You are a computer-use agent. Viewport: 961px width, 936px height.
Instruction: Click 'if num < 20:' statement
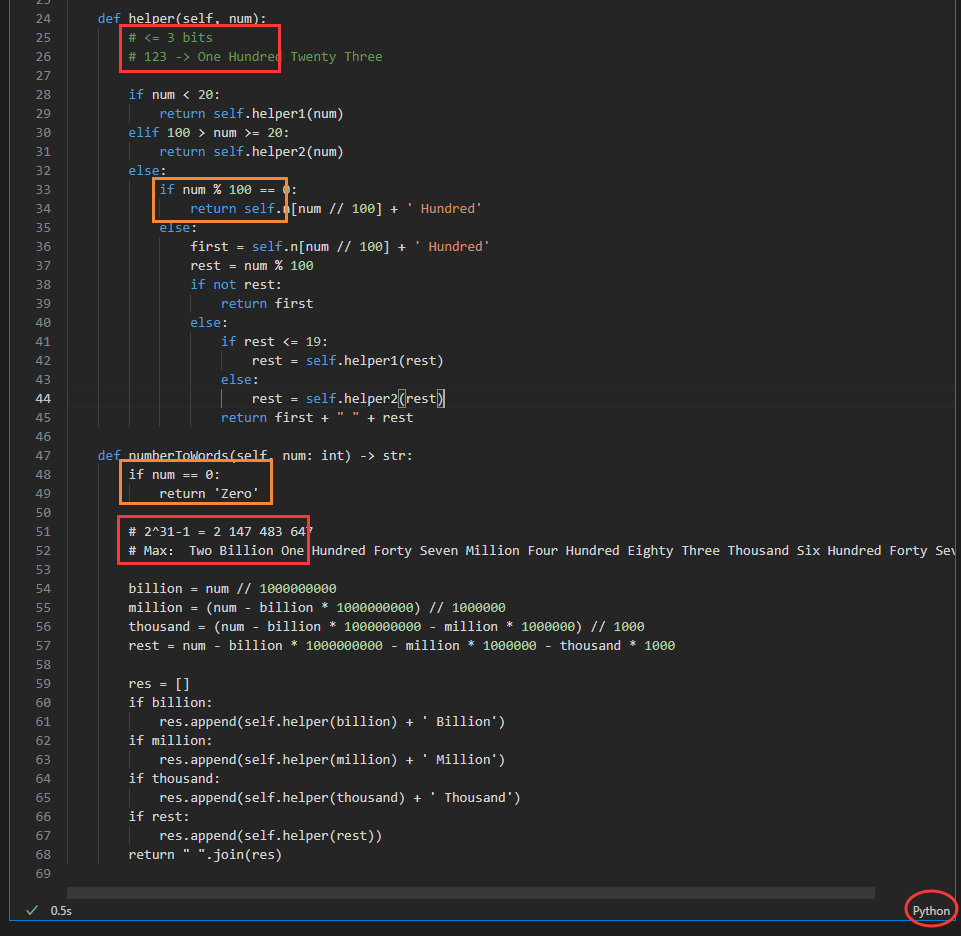pos(174,94)
